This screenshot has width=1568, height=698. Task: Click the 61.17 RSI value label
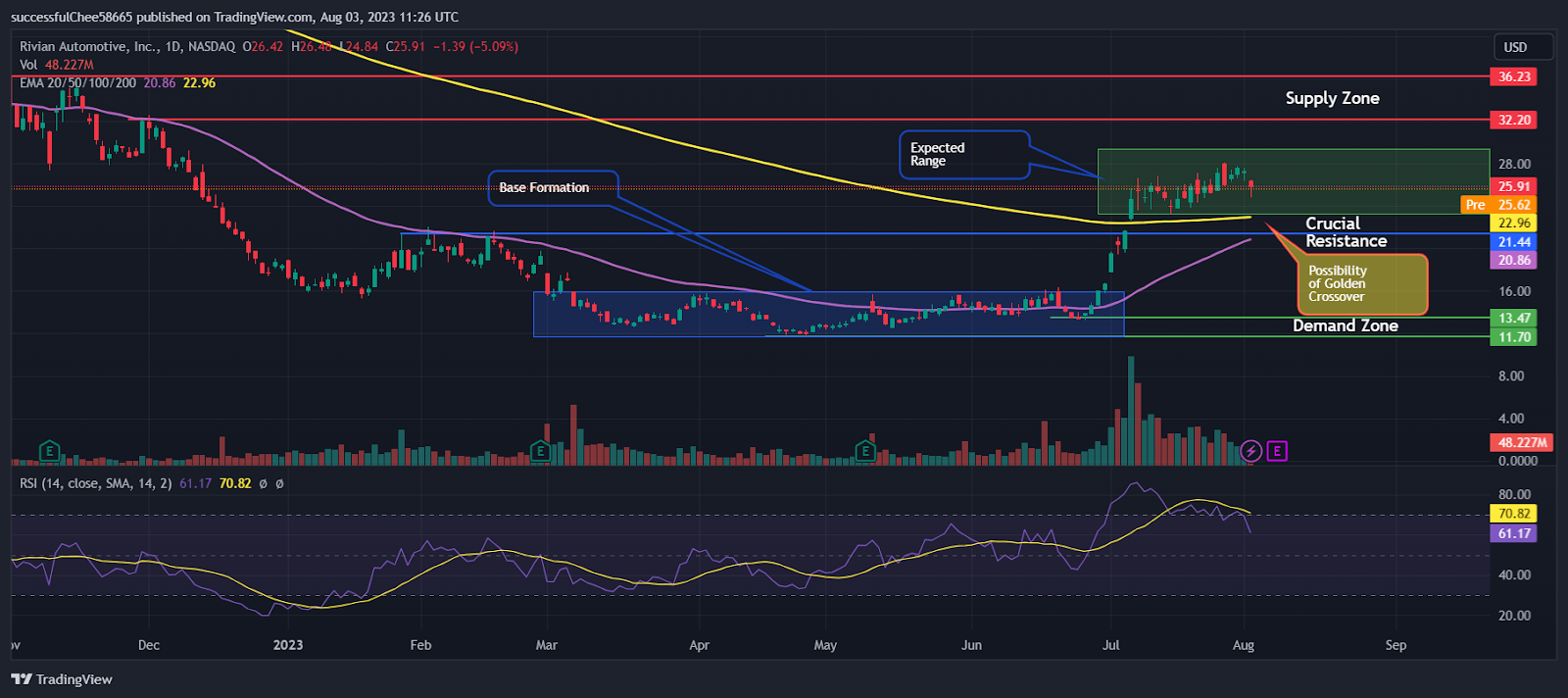pyautogui.click(x=1514, y=534)
